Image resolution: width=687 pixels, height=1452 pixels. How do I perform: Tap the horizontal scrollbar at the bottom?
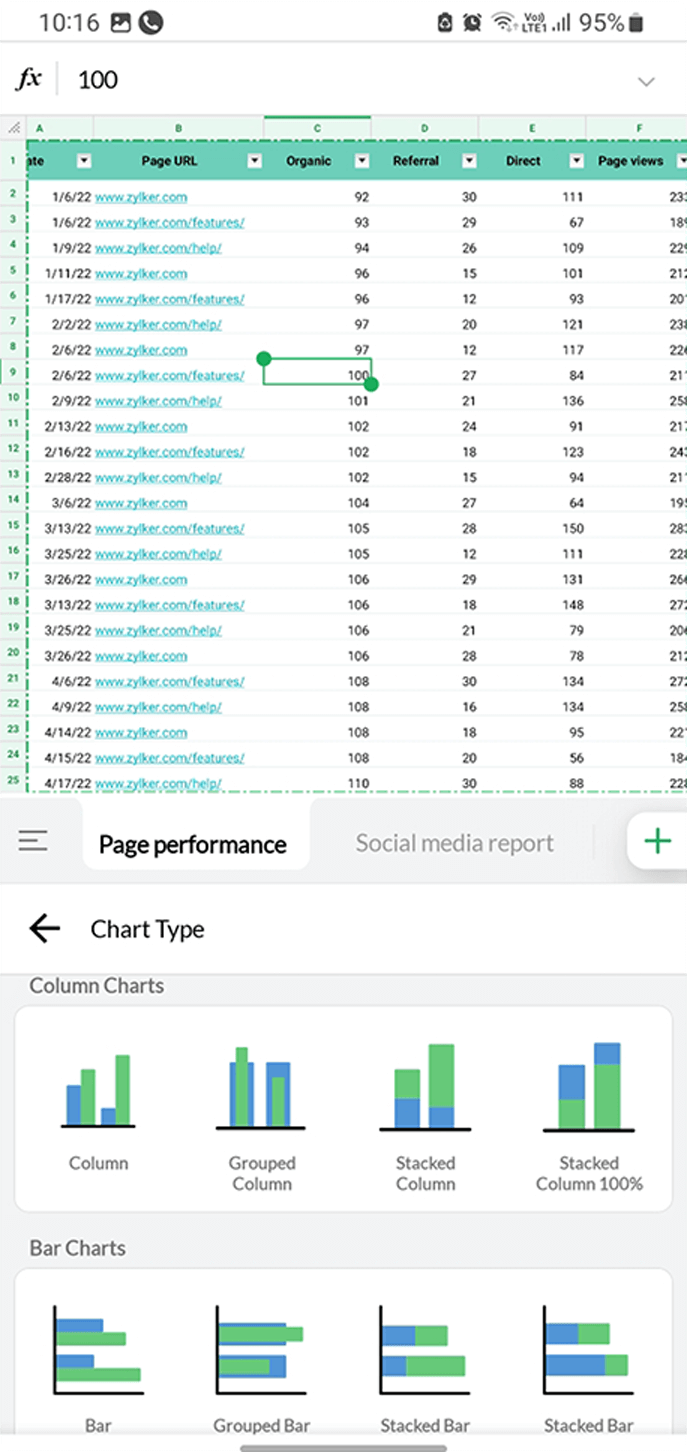[x=343, y=1445]
